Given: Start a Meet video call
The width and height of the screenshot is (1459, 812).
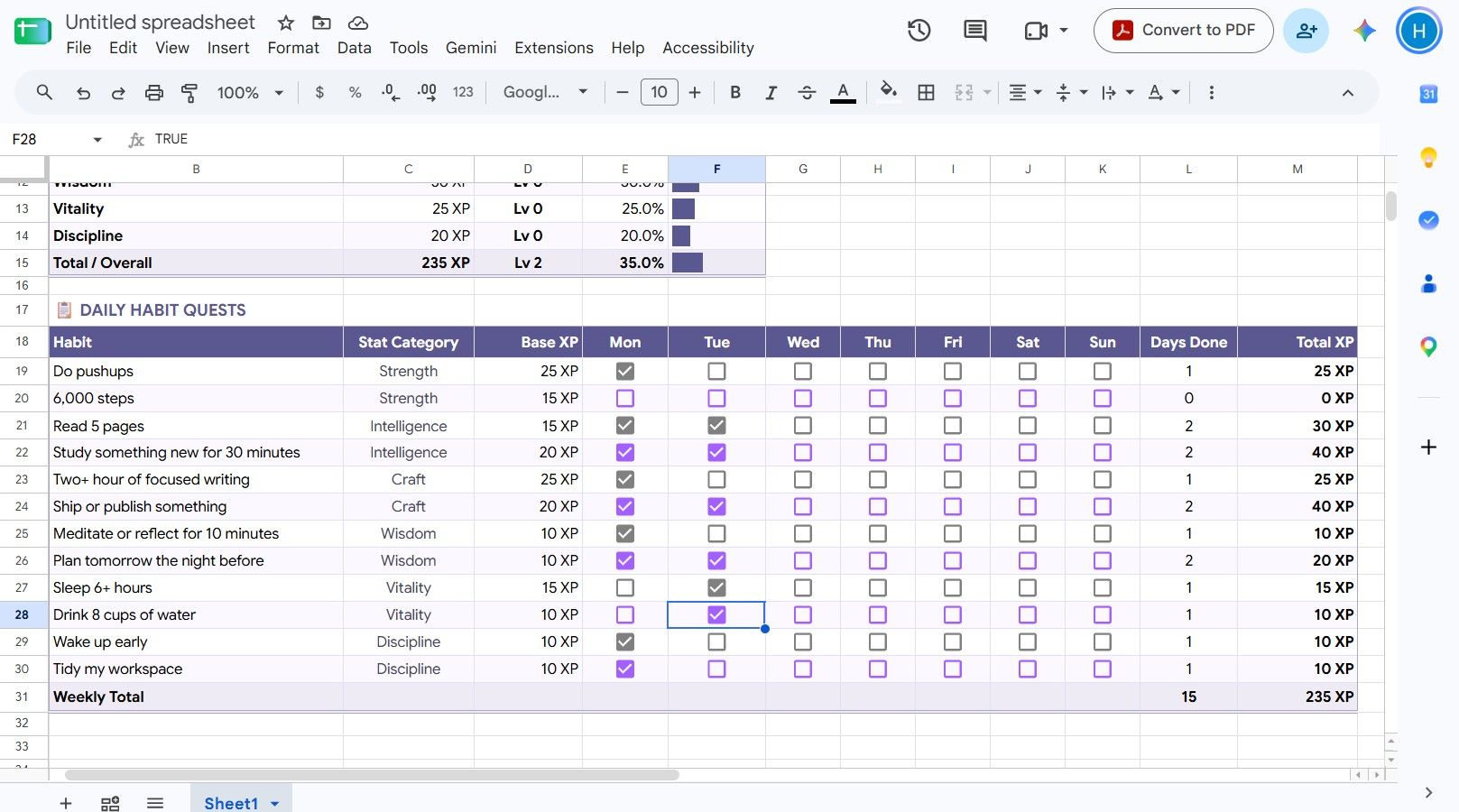Looking at the screenshot, I should click(1036, 31).
